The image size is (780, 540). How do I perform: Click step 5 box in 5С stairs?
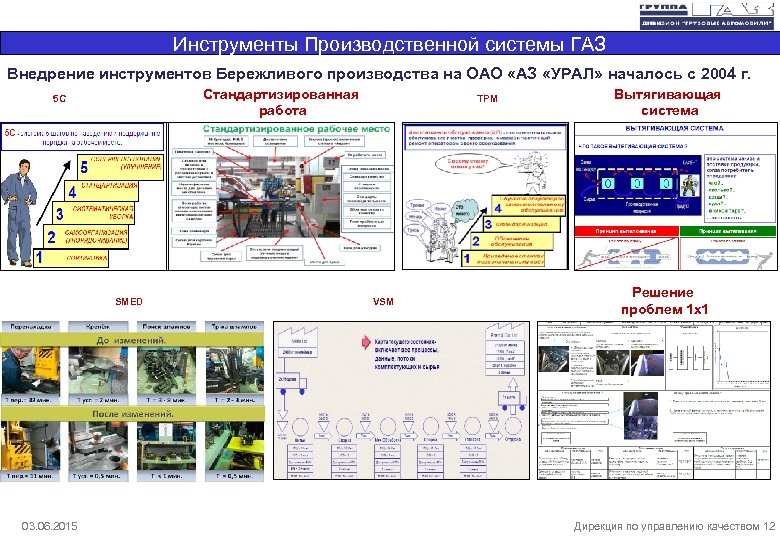coord(120,167)
